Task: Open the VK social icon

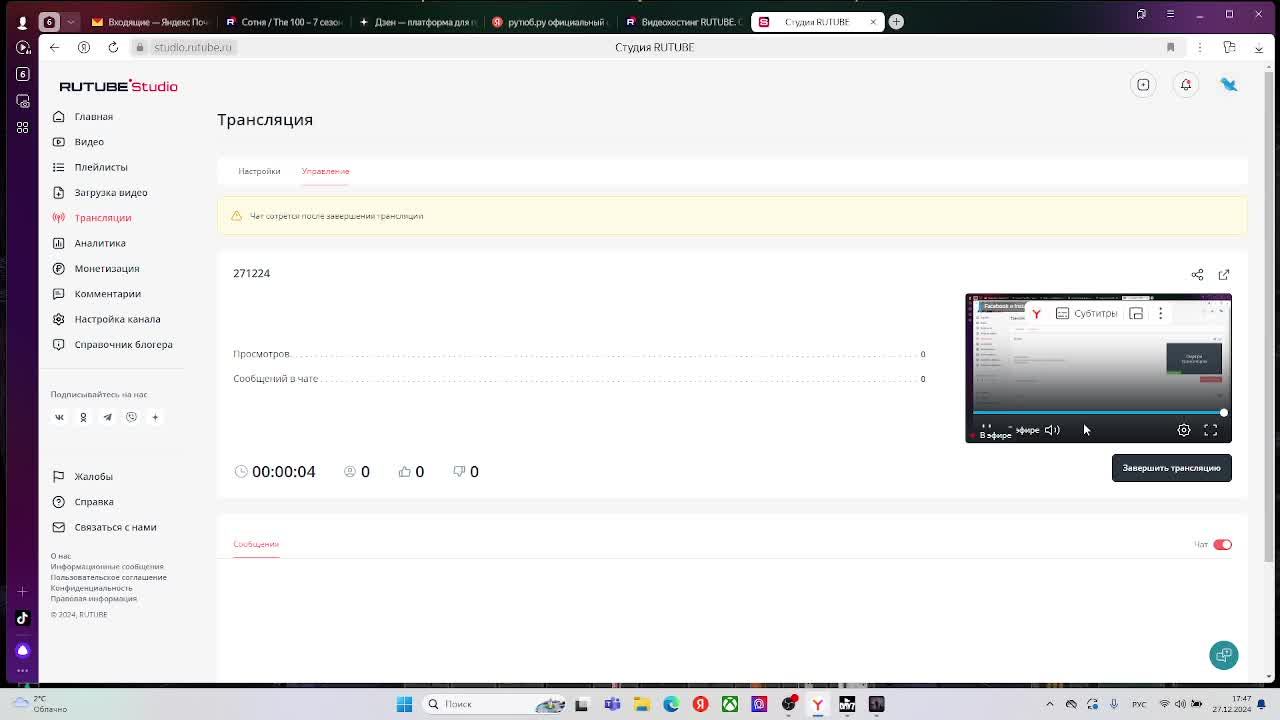Action: click(x=59, y=417)
